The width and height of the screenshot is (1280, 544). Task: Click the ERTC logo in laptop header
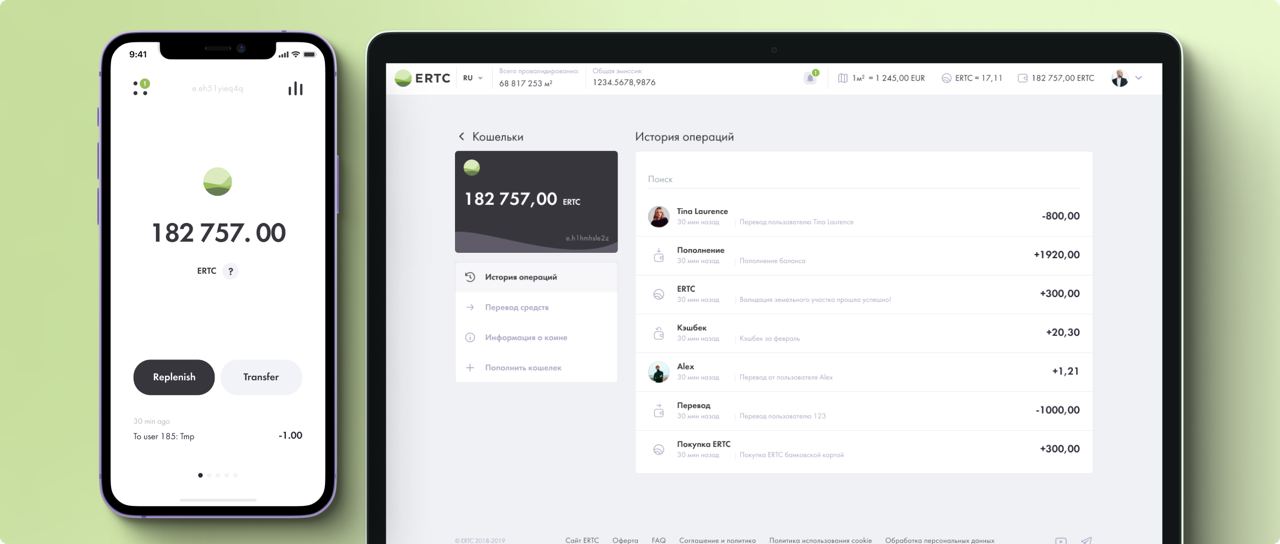tap(423, 78)
